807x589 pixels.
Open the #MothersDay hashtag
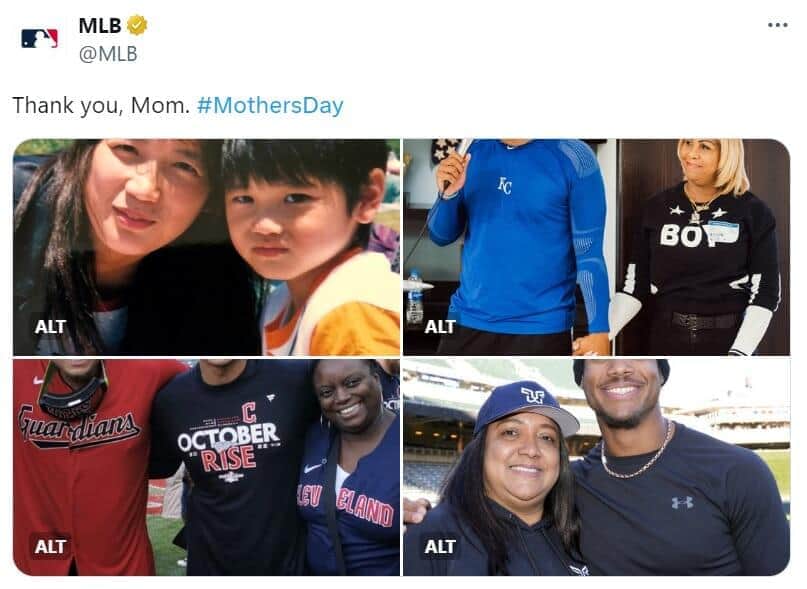pyautogui.click(x=270, y=105)
